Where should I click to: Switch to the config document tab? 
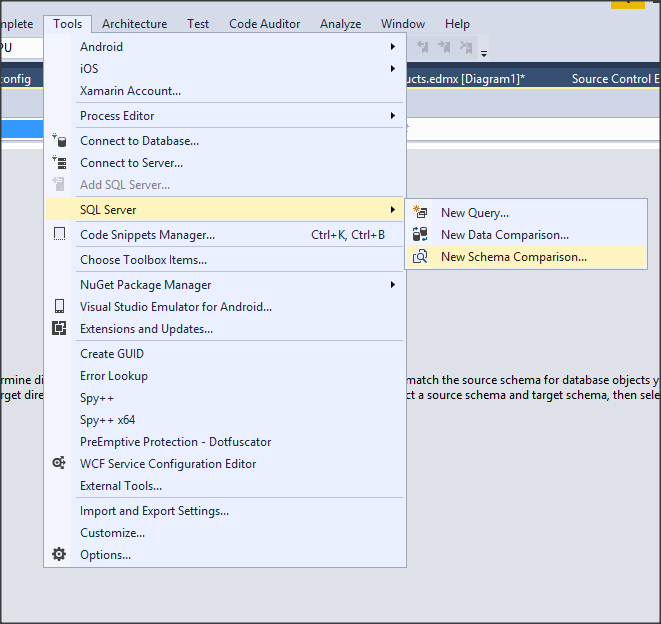(16, 79)
